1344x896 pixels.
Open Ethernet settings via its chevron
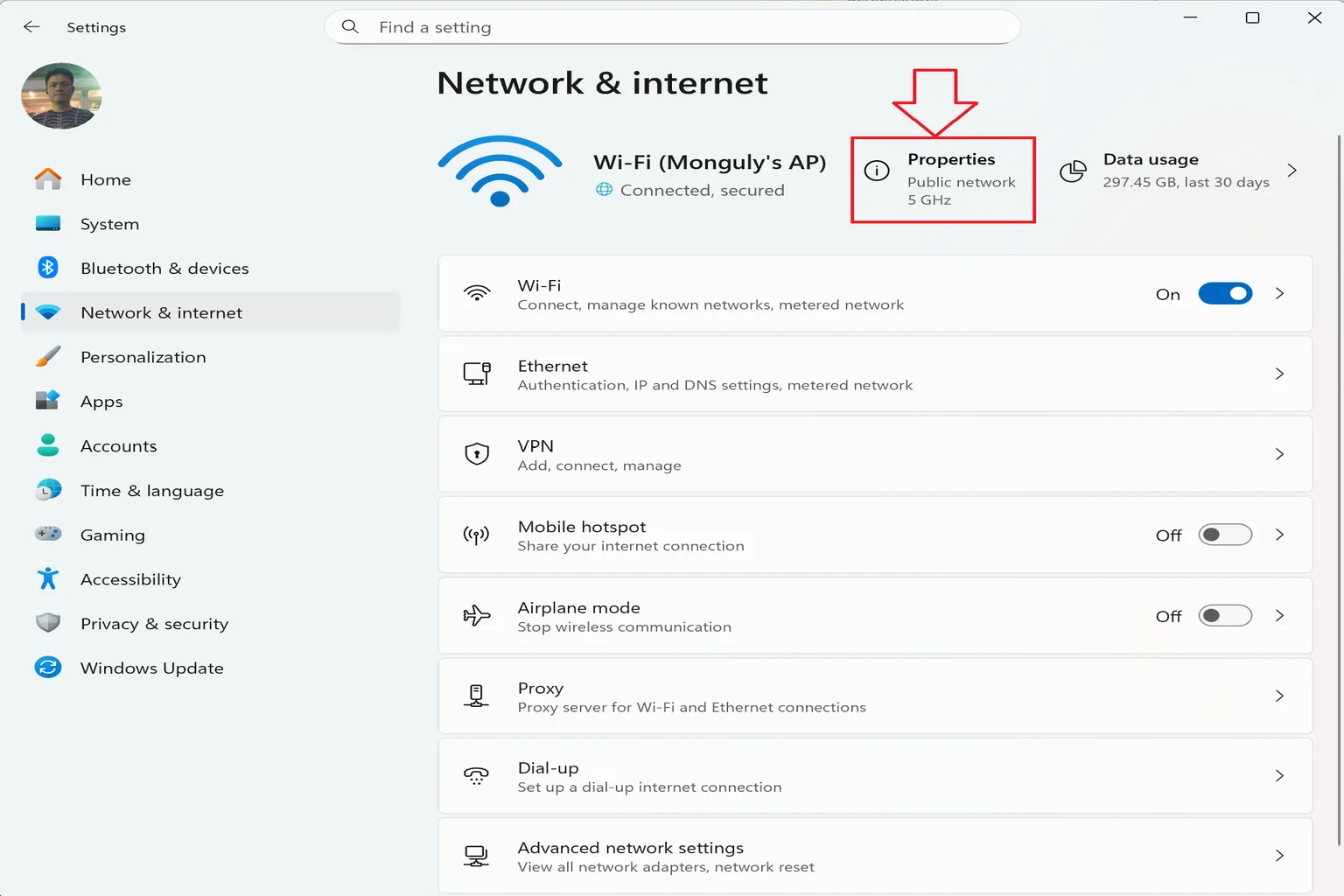pyautogui.click(x=1279, y=374)
